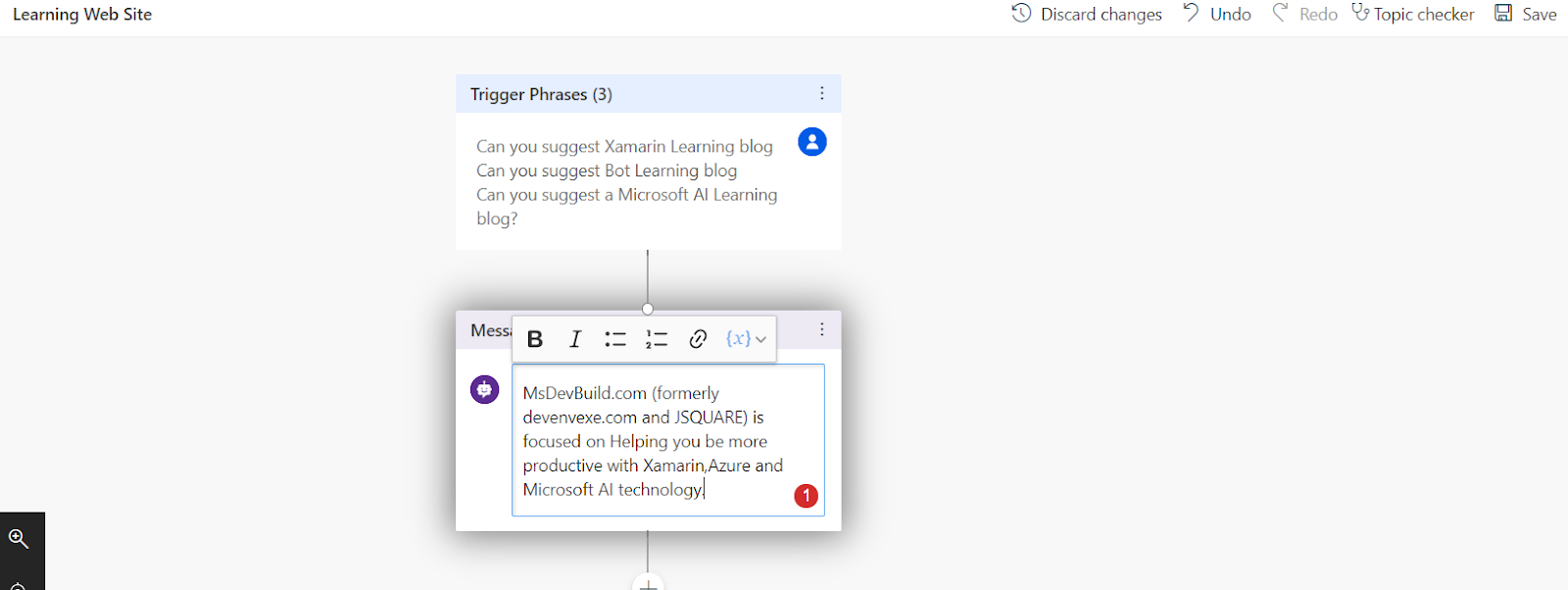Screen dimensions: 1568x590
Task: Select the Microsoft AI Learning blog phrase
Action: tap(627, 207)
